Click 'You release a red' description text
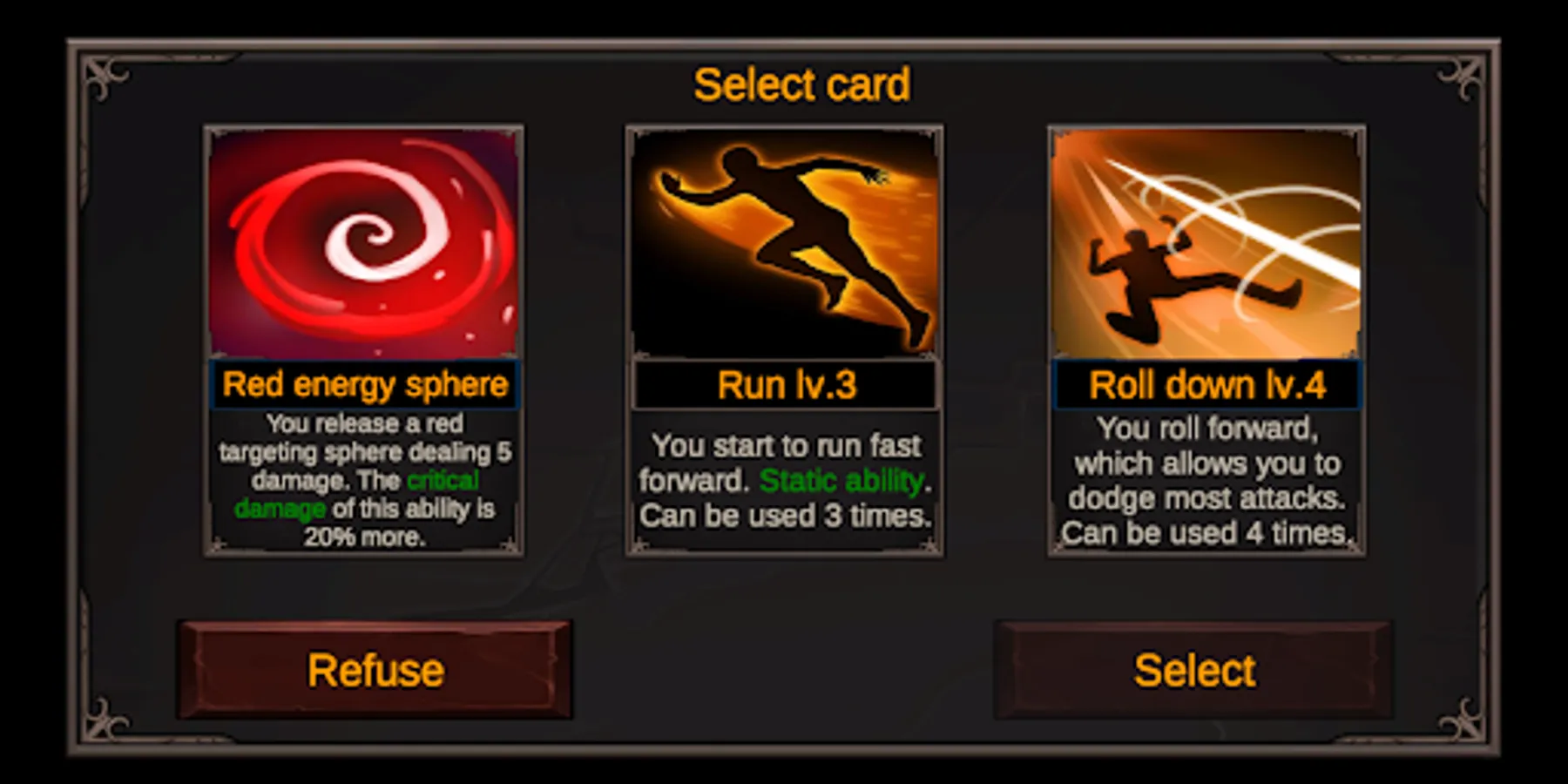Screen dimensions: 1568x784 (364, 423)
